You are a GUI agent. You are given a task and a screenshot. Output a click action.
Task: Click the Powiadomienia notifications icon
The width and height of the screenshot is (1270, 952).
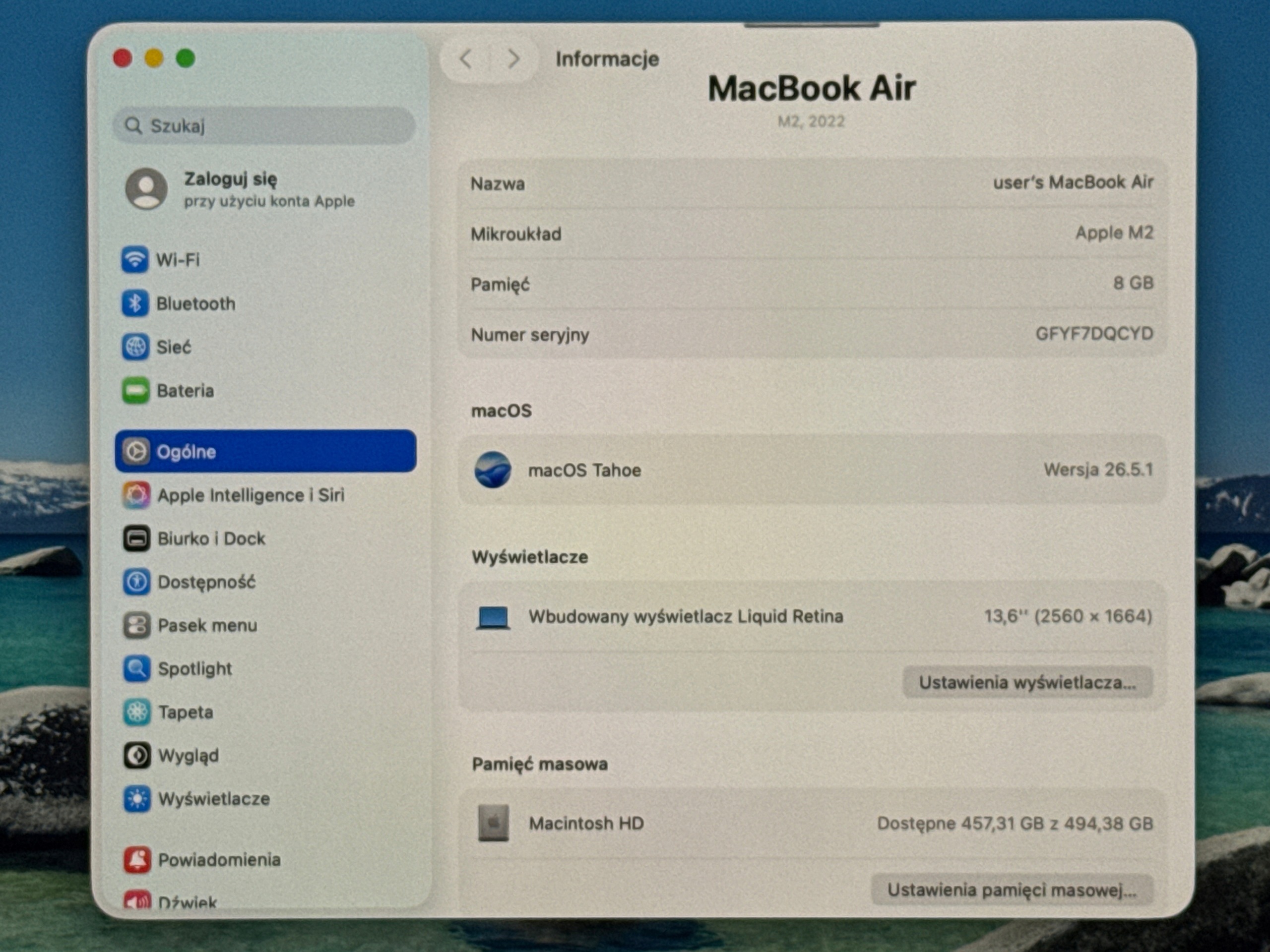pos(137,859)
